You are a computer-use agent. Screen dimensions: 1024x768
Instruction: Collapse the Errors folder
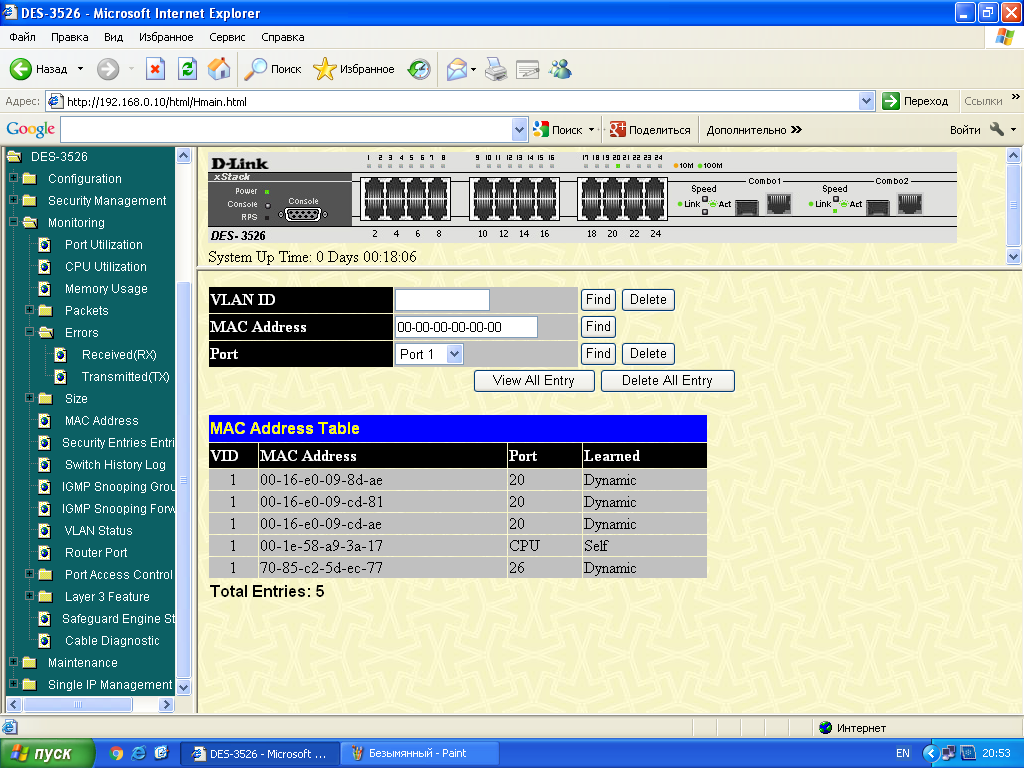point(29,332)
